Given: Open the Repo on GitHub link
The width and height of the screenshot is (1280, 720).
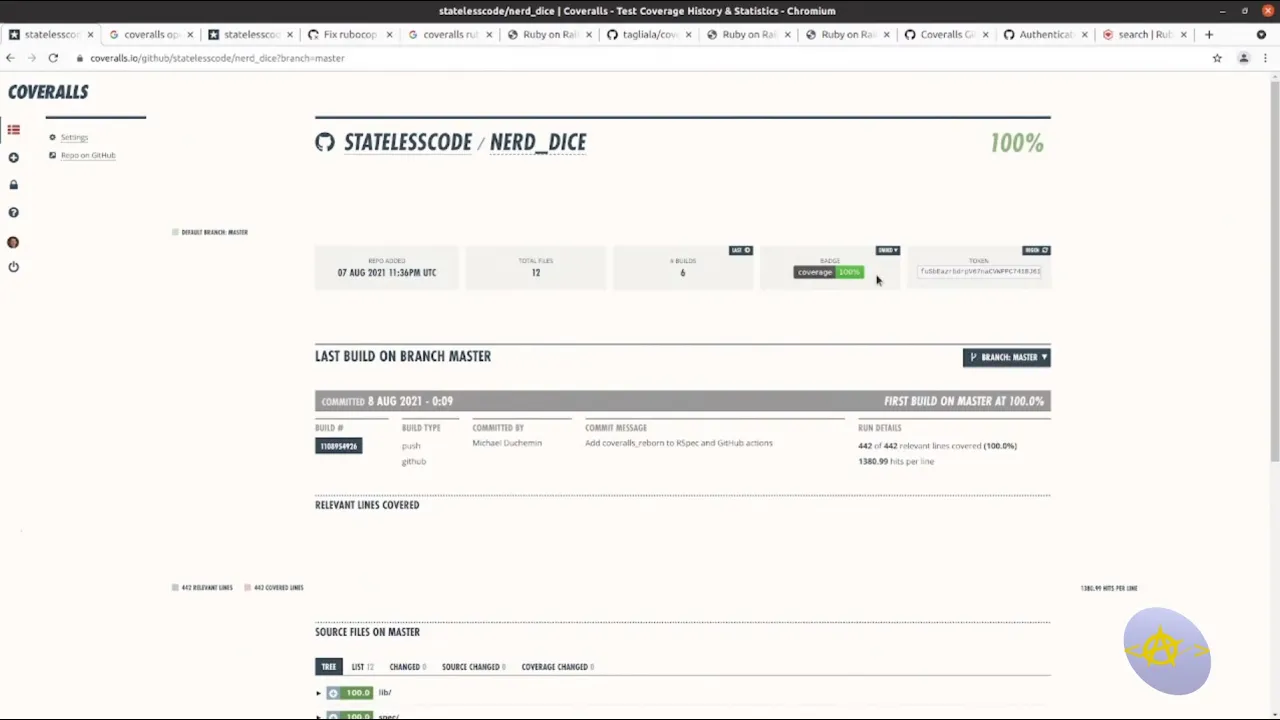Looking at the screenshot, I should [88, 155].
